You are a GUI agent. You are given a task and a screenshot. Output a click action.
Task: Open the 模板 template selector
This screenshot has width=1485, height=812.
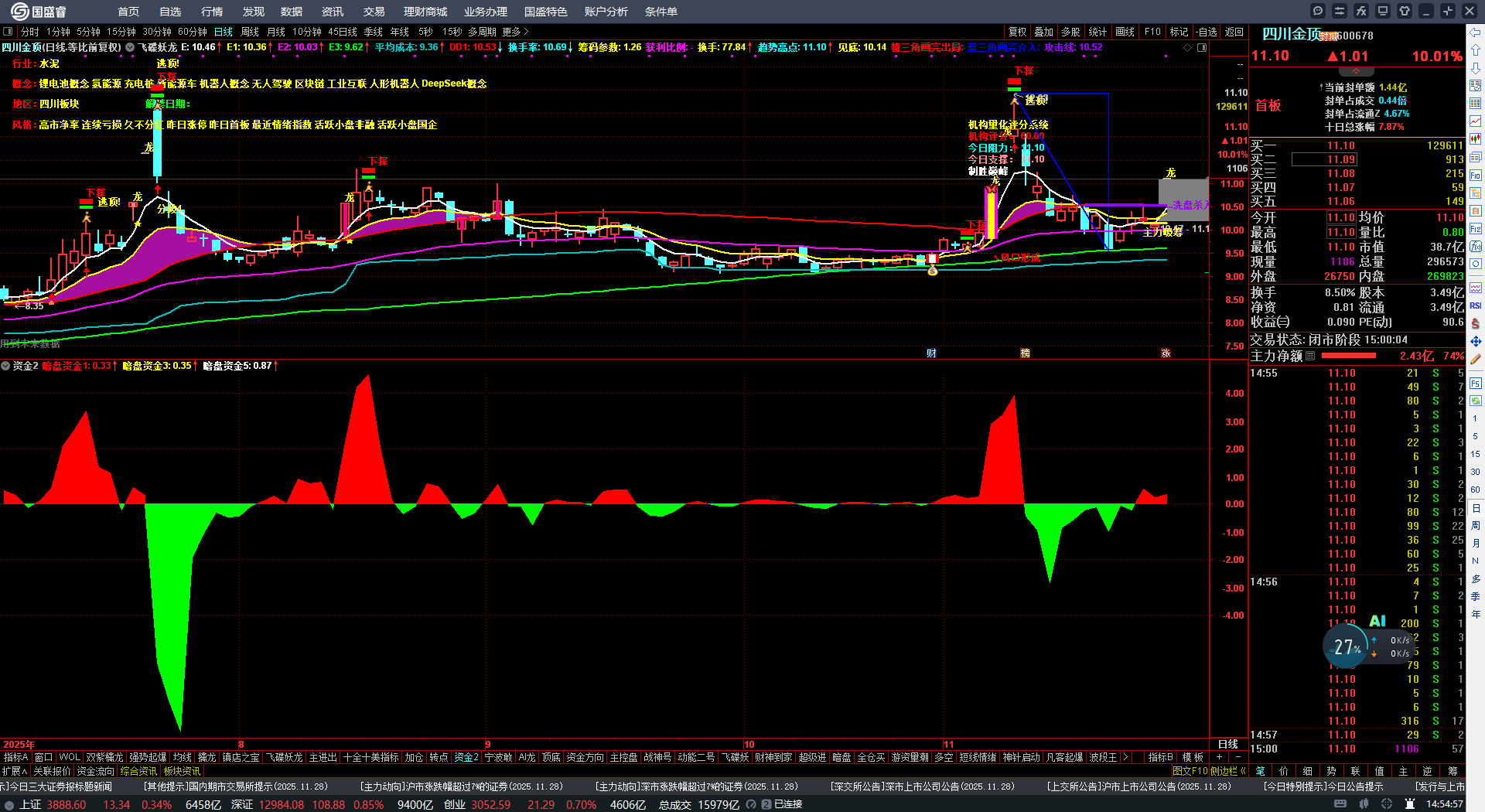(1193, 757)
